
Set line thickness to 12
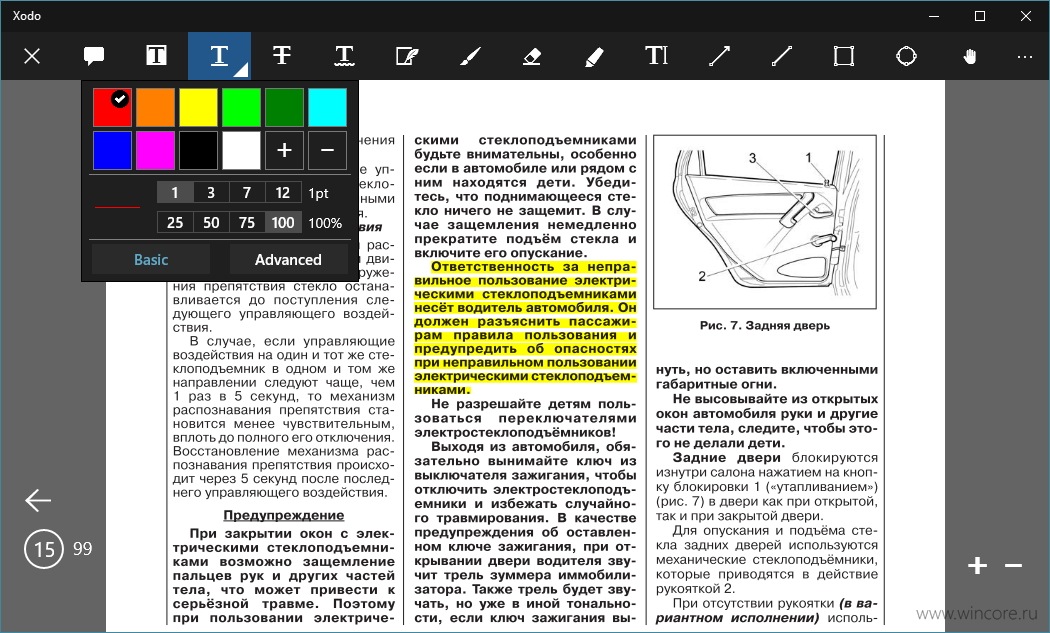283,193
